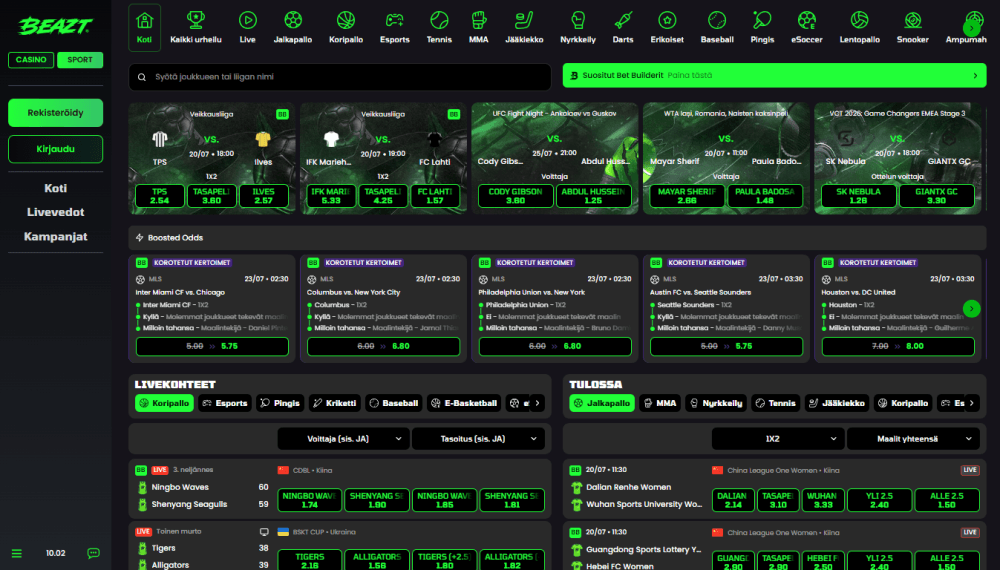Open Kampanjat in sidebar menu

tap(55, 237)
